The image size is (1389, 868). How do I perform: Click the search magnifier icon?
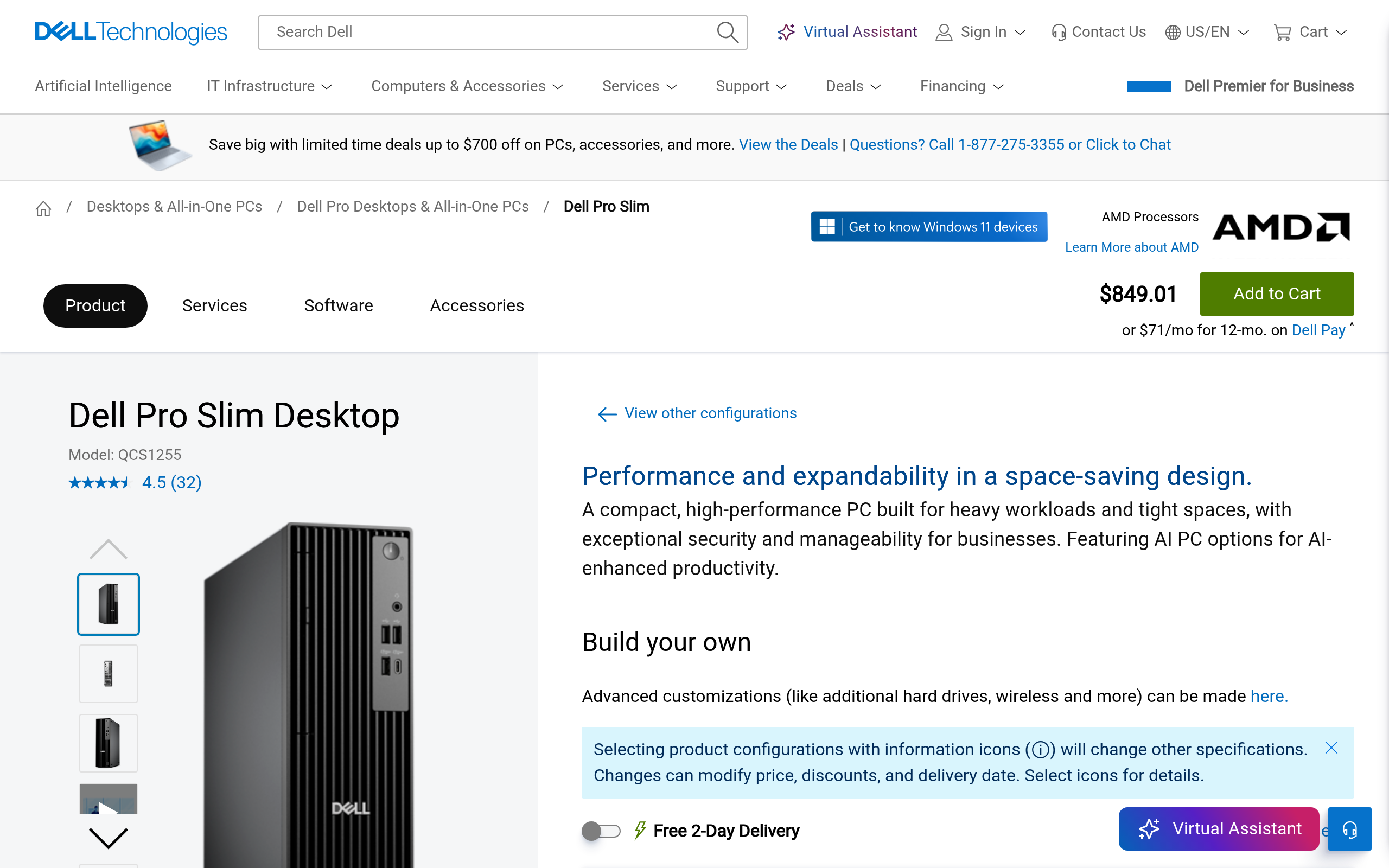click(x=727, y=32)
